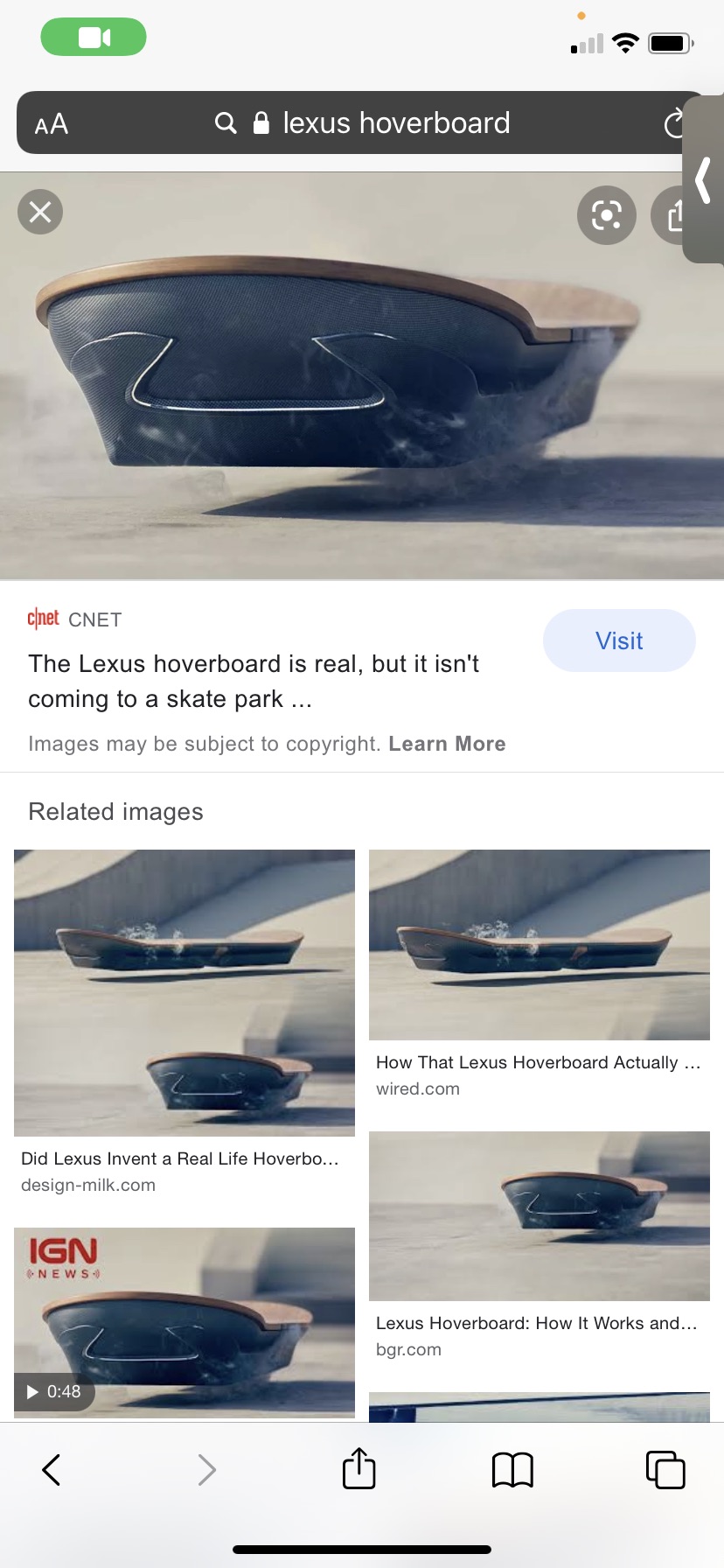Open the AA text size menu

click(52, 124)
